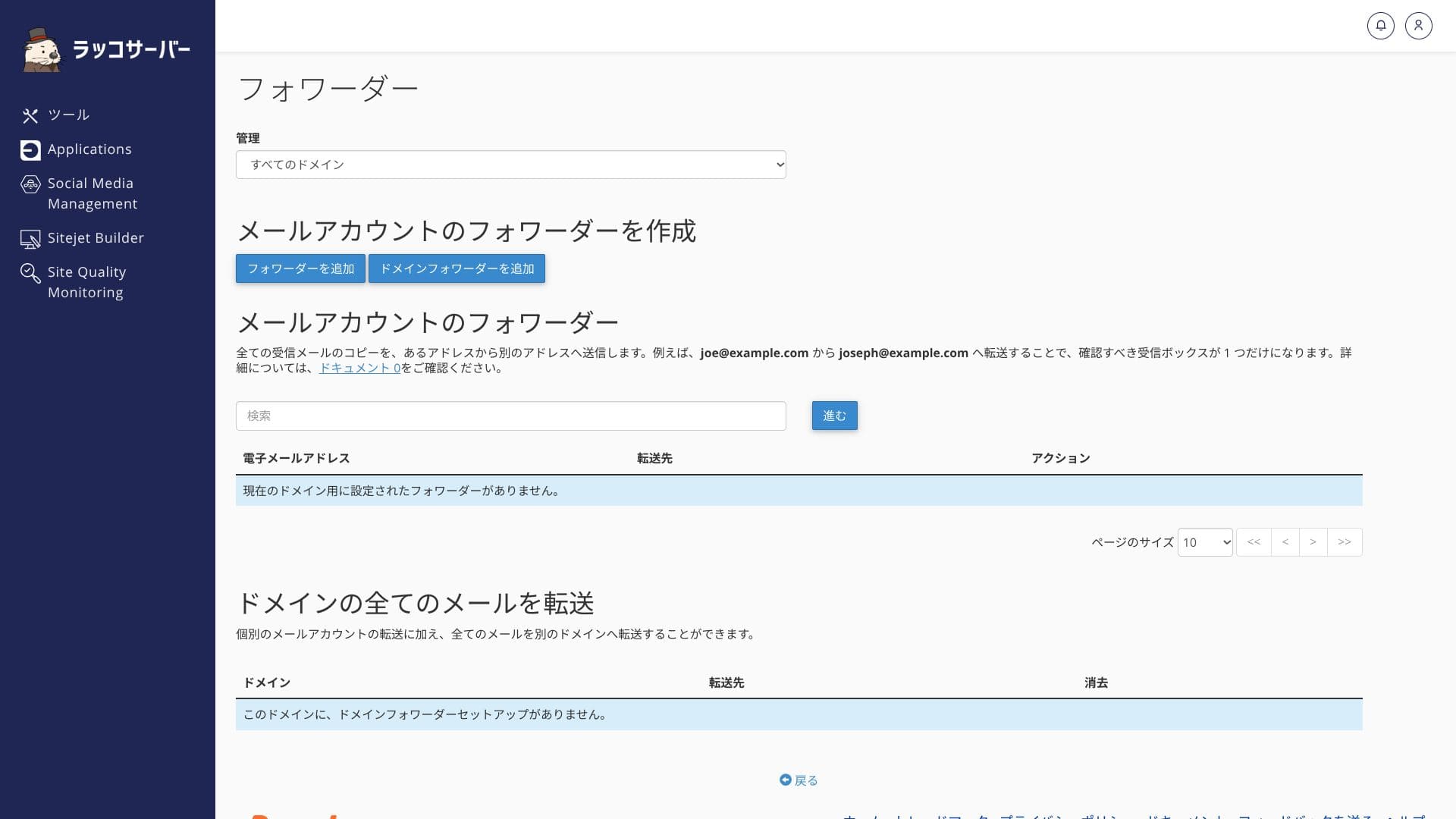1456x819 pixels.
Task: Select the Applications menu item text
Action: click(89, 149)
